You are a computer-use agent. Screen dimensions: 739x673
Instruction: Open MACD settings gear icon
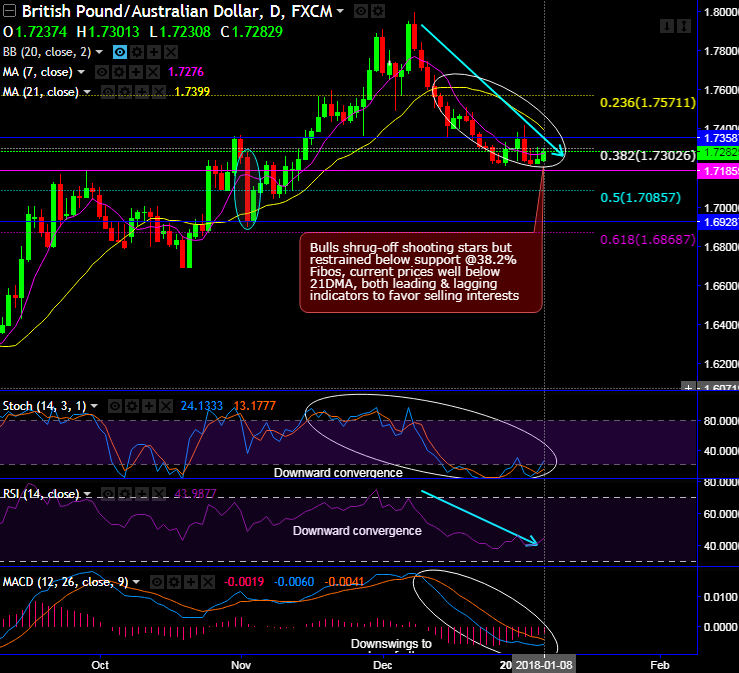coord(174,582)
